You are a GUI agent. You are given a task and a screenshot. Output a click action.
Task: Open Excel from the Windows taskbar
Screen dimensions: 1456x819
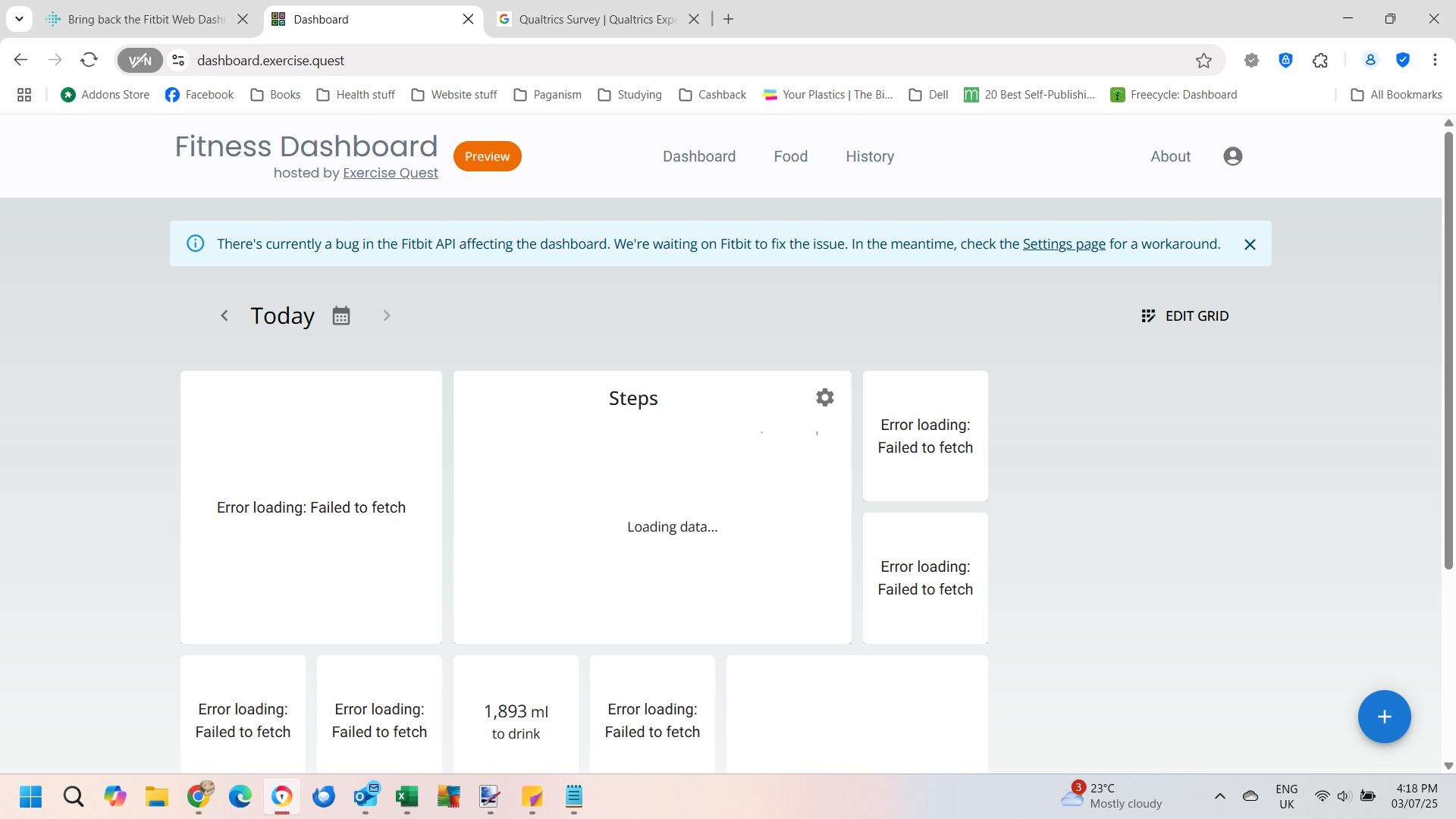(x=406, y=797)
